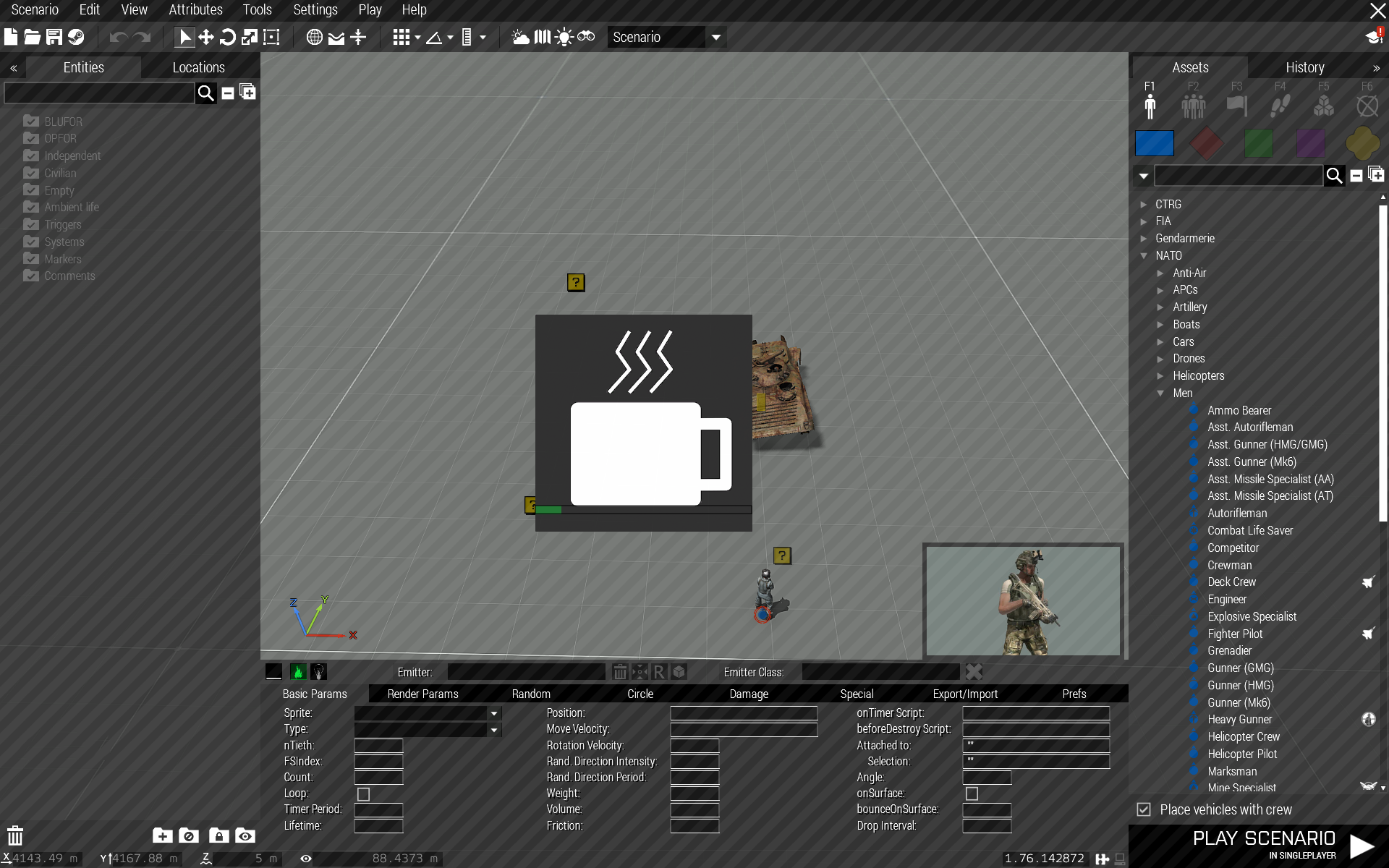Select the Area scaling widget tool
Screen dimensions: 1389x868
click(271, 37)
